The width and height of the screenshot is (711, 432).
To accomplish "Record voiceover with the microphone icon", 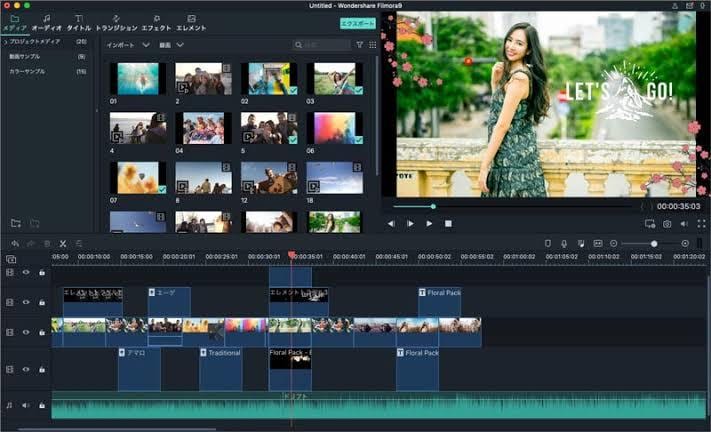I will [564, 243].
